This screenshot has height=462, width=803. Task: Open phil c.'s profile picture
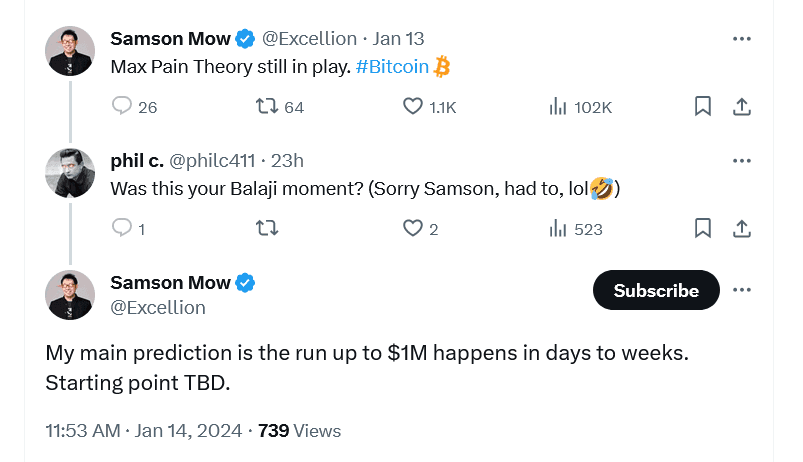70,173
